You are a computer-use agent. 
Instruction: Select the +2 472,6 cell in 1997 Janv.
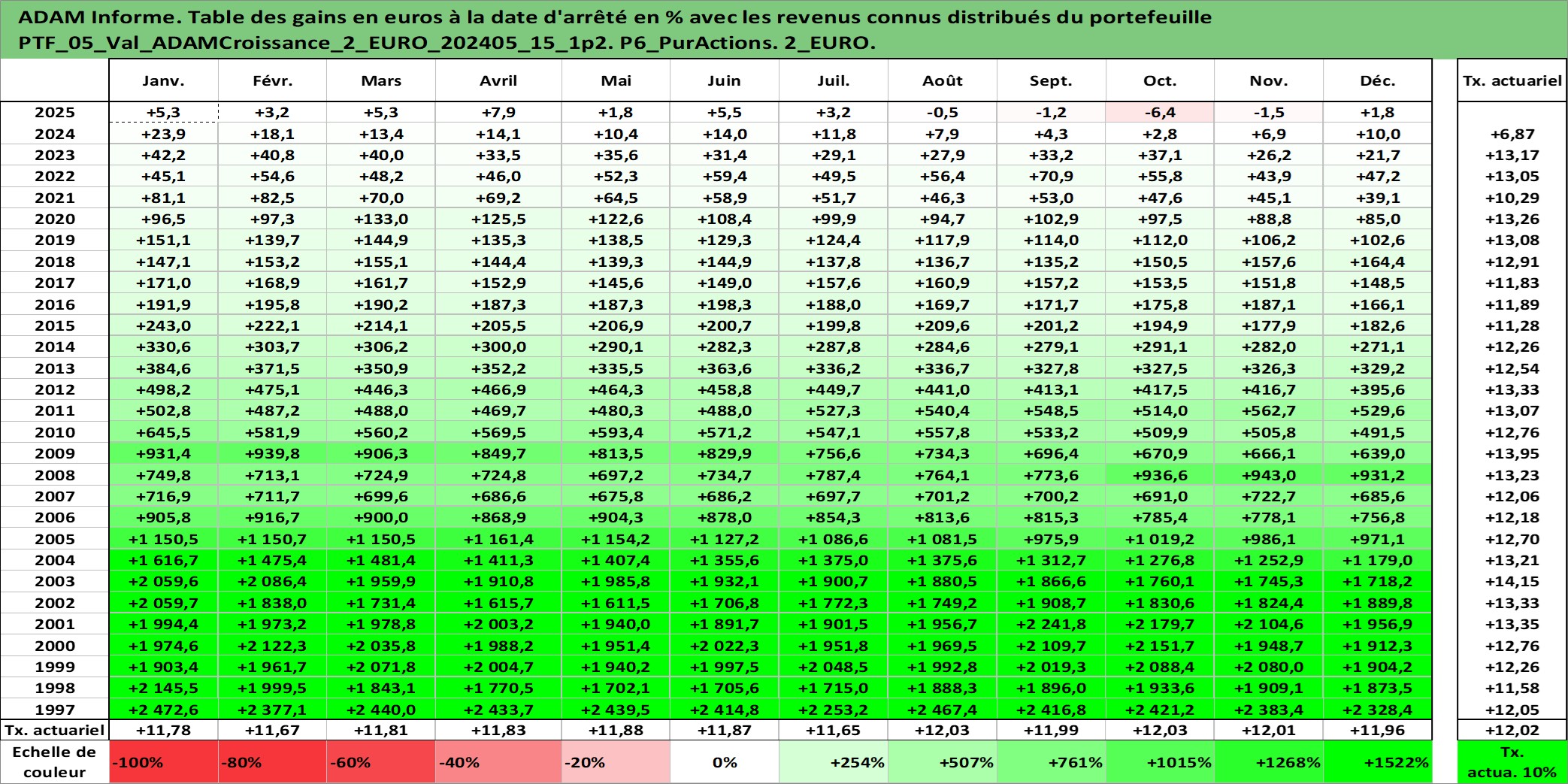pyautogui.click(x=163, y=710)
